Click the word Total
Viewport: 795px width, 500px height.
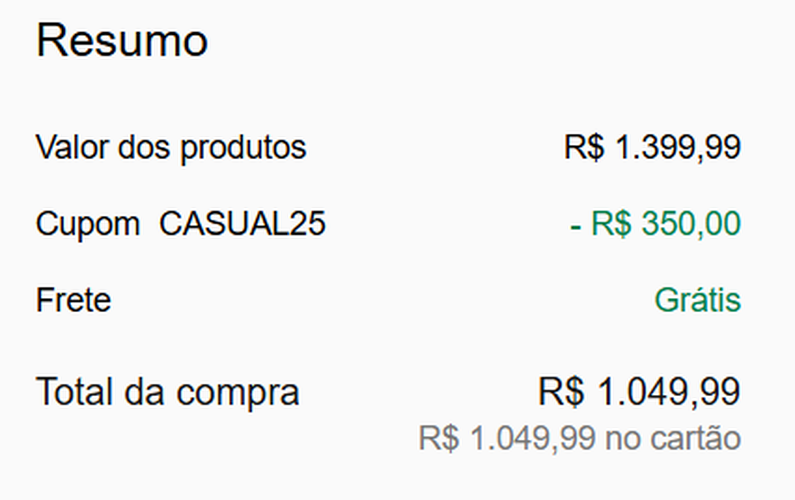pyautogui.click(x=76, y=392)
